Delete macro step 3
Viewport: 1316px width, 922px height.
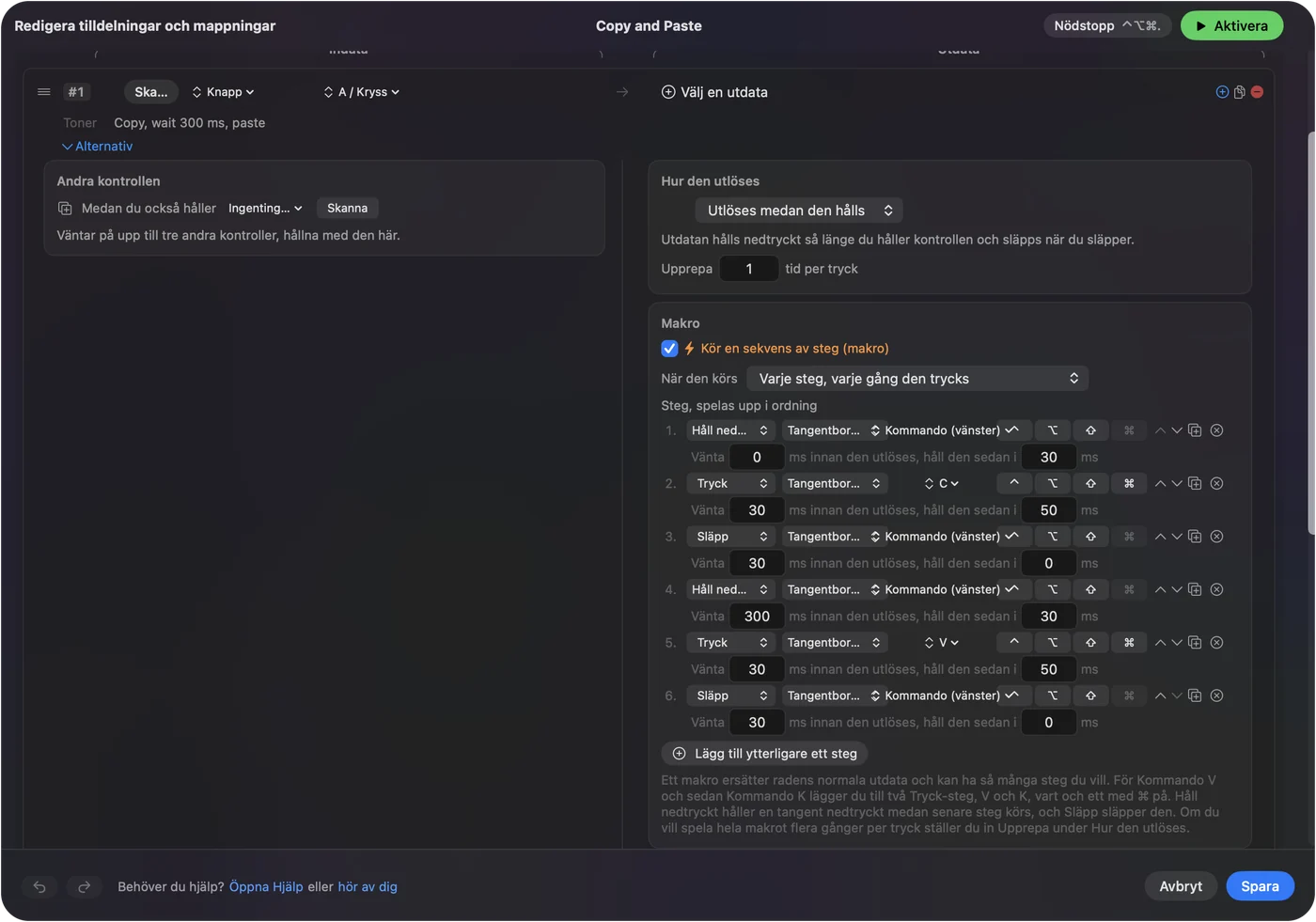[x=1216, y=537]
